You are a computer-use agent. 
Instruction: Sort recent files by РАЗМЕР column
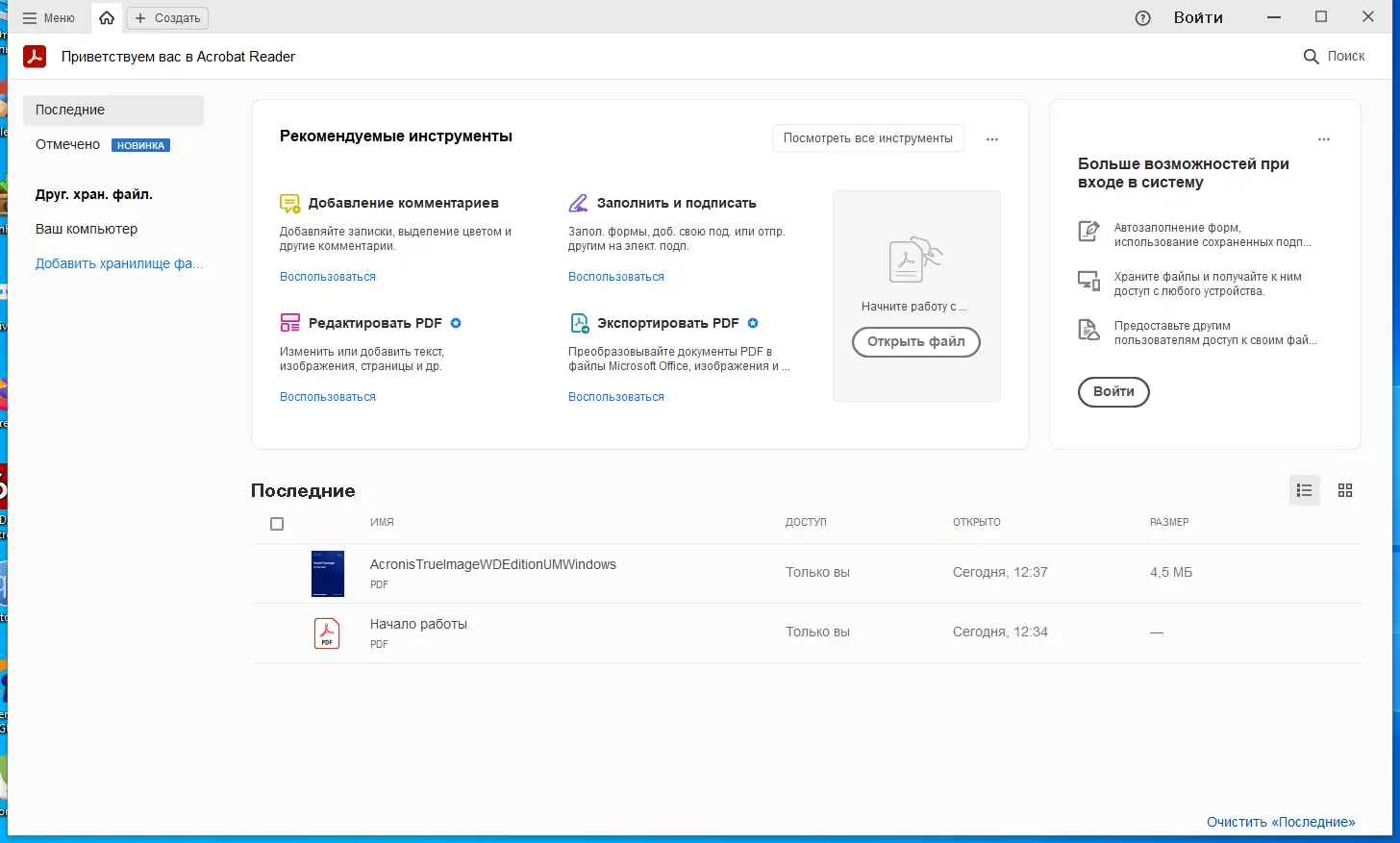pyautogui.click(x=1169, y=522)
